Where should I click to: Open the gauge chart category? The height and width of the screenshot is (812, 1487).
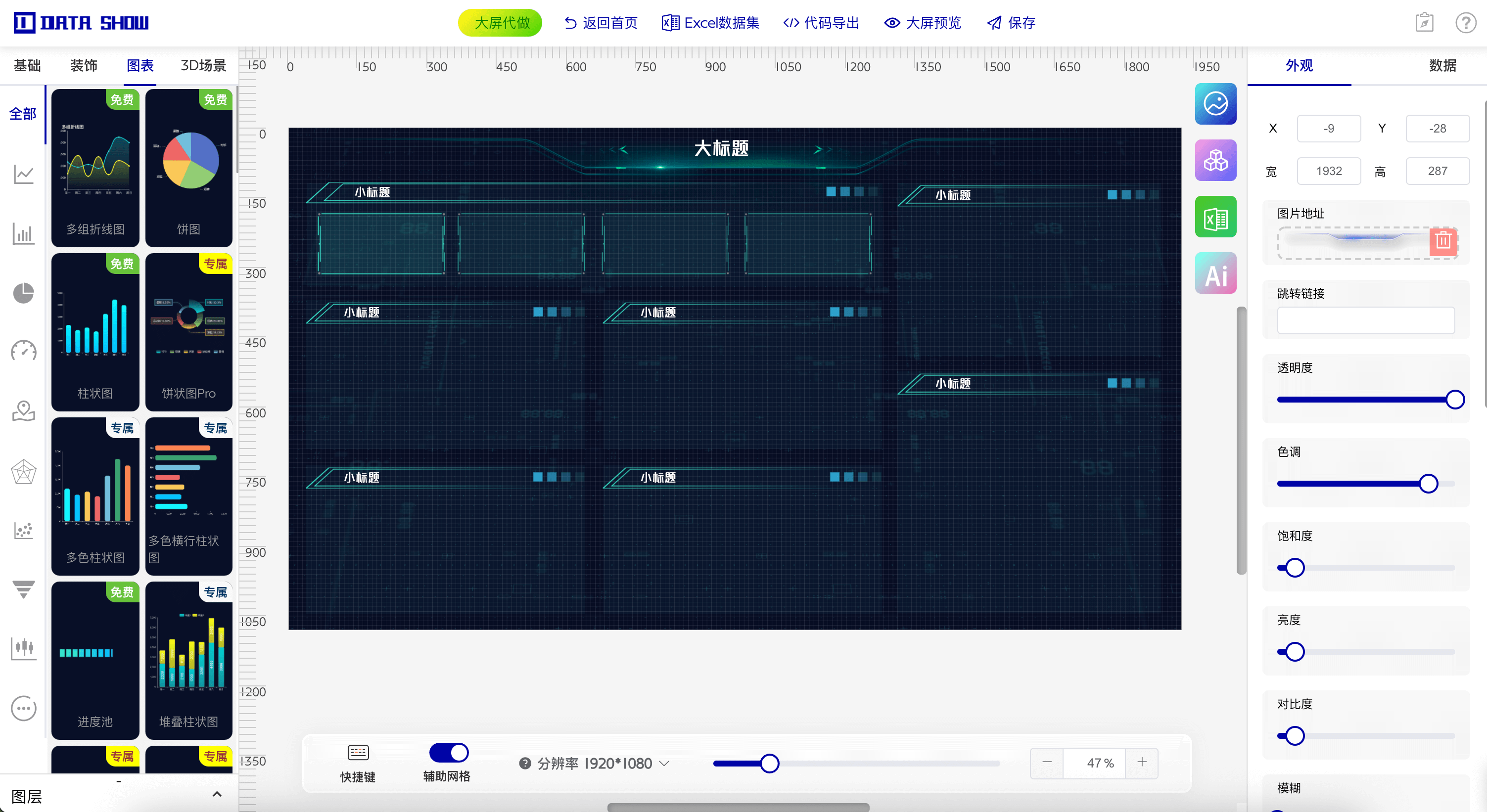click(x=24, y=350)
